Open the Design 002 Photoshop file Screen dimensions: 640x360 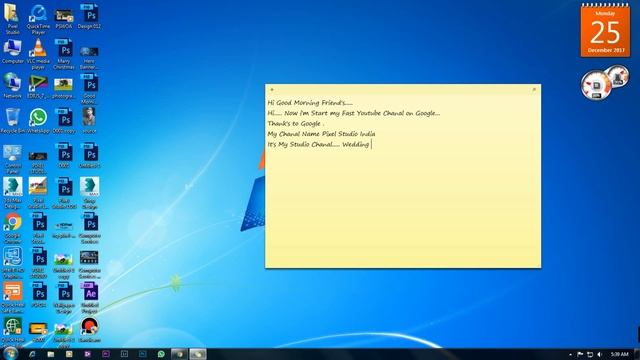(89, 17)
